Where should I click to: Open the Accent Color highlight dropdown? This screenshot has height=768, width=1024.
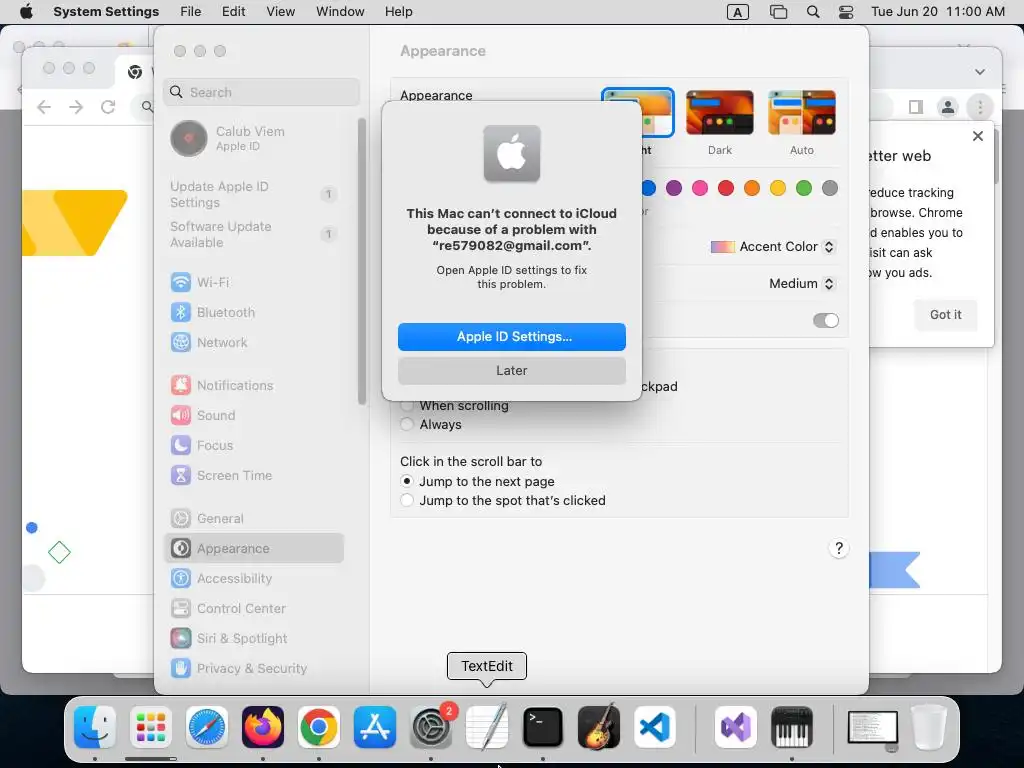[x=773, y=247]
